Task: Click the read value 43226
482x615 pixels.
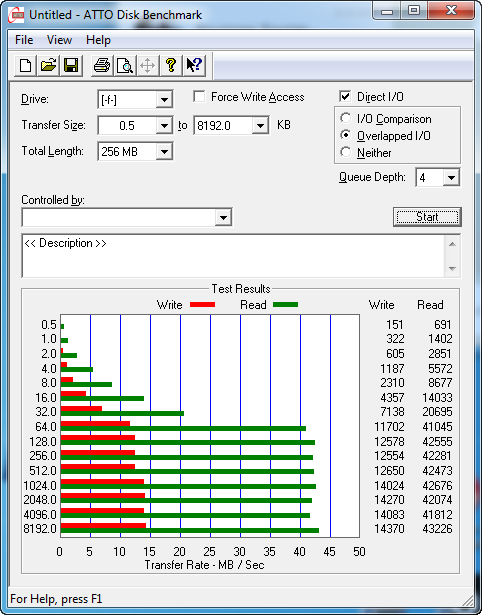Action: (437, 529)
